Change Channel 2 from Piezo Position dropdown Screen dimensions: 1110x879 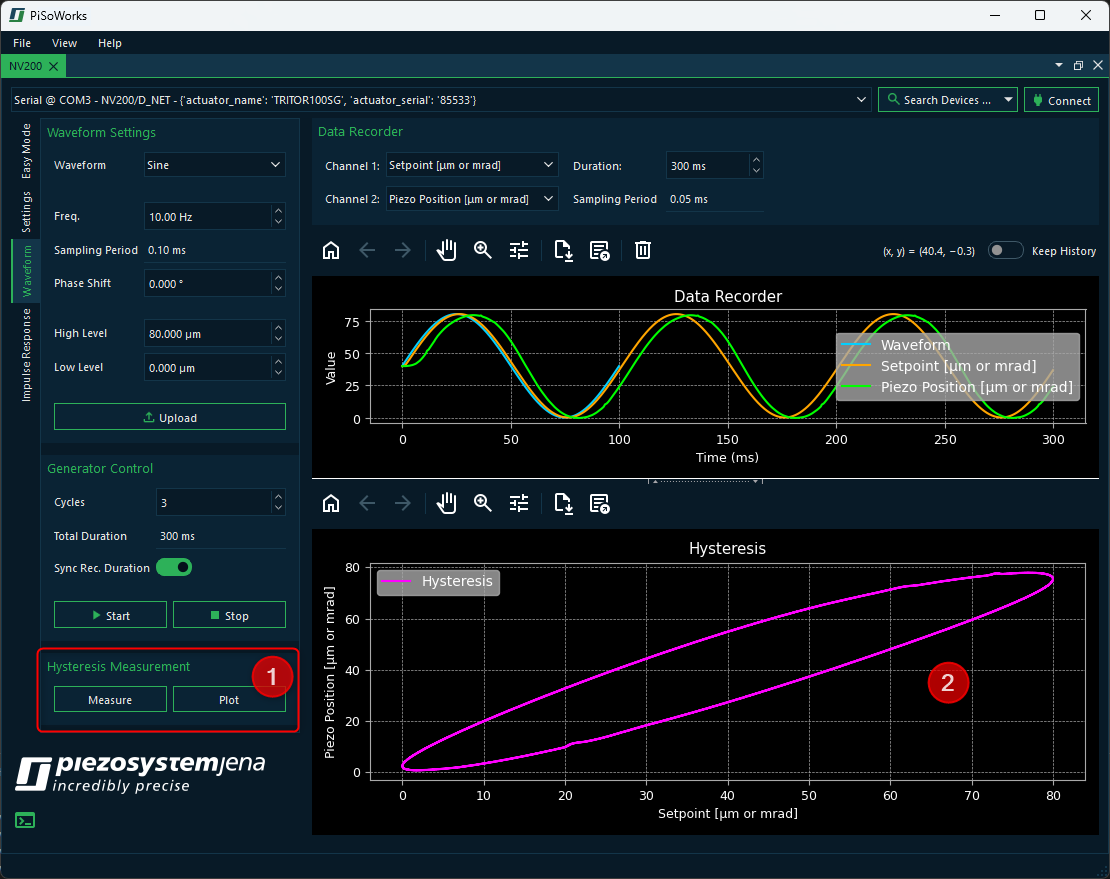pos(471,198)
